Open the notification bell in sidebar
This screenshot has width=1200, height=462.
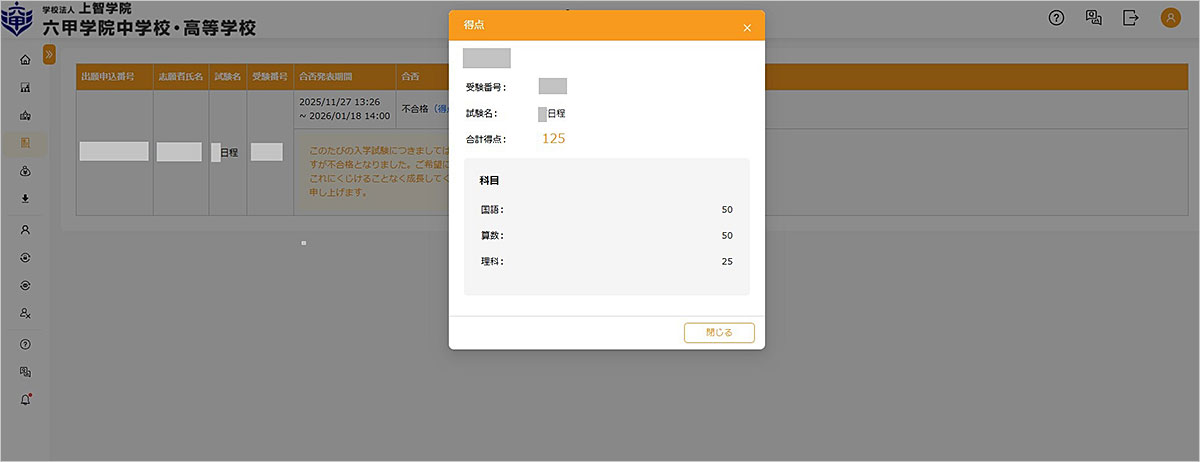tap(25, 399)
